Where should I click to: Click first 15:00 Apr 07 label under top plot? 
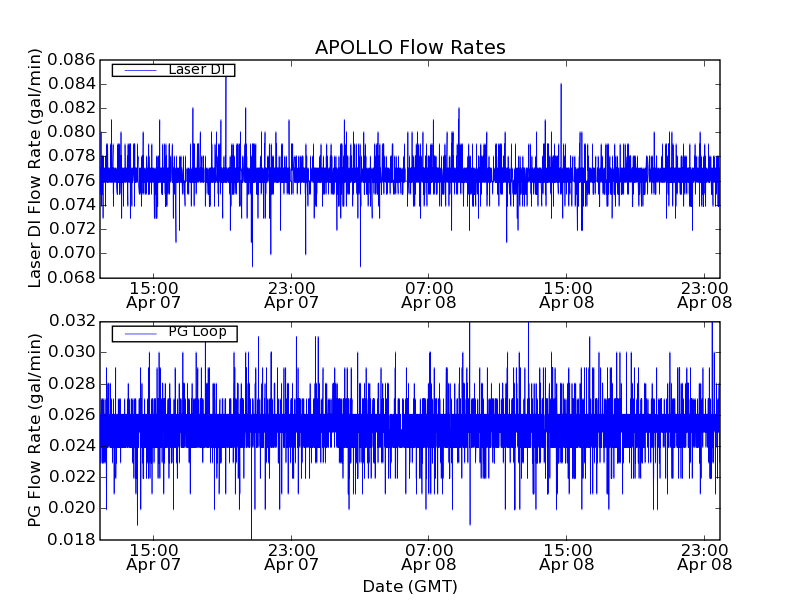click(153, 293)
